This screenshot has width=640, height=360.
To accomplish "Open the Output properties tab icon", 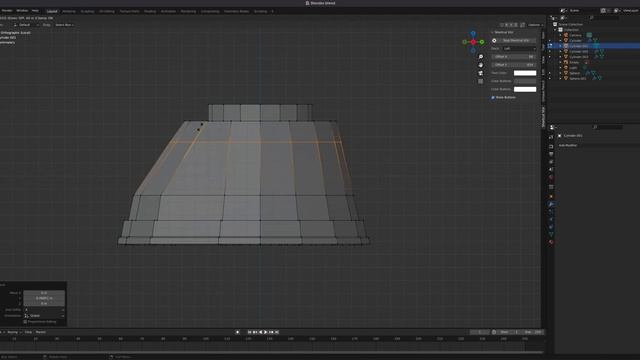I will [551, 154].
